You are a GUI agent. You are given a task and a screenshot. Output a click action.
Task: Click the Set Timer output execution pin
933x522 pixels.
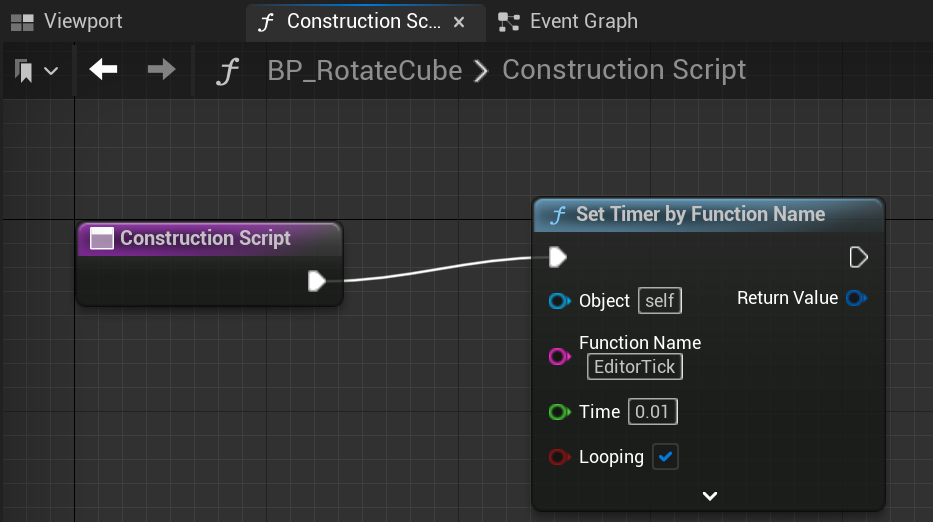coord(857,258)
